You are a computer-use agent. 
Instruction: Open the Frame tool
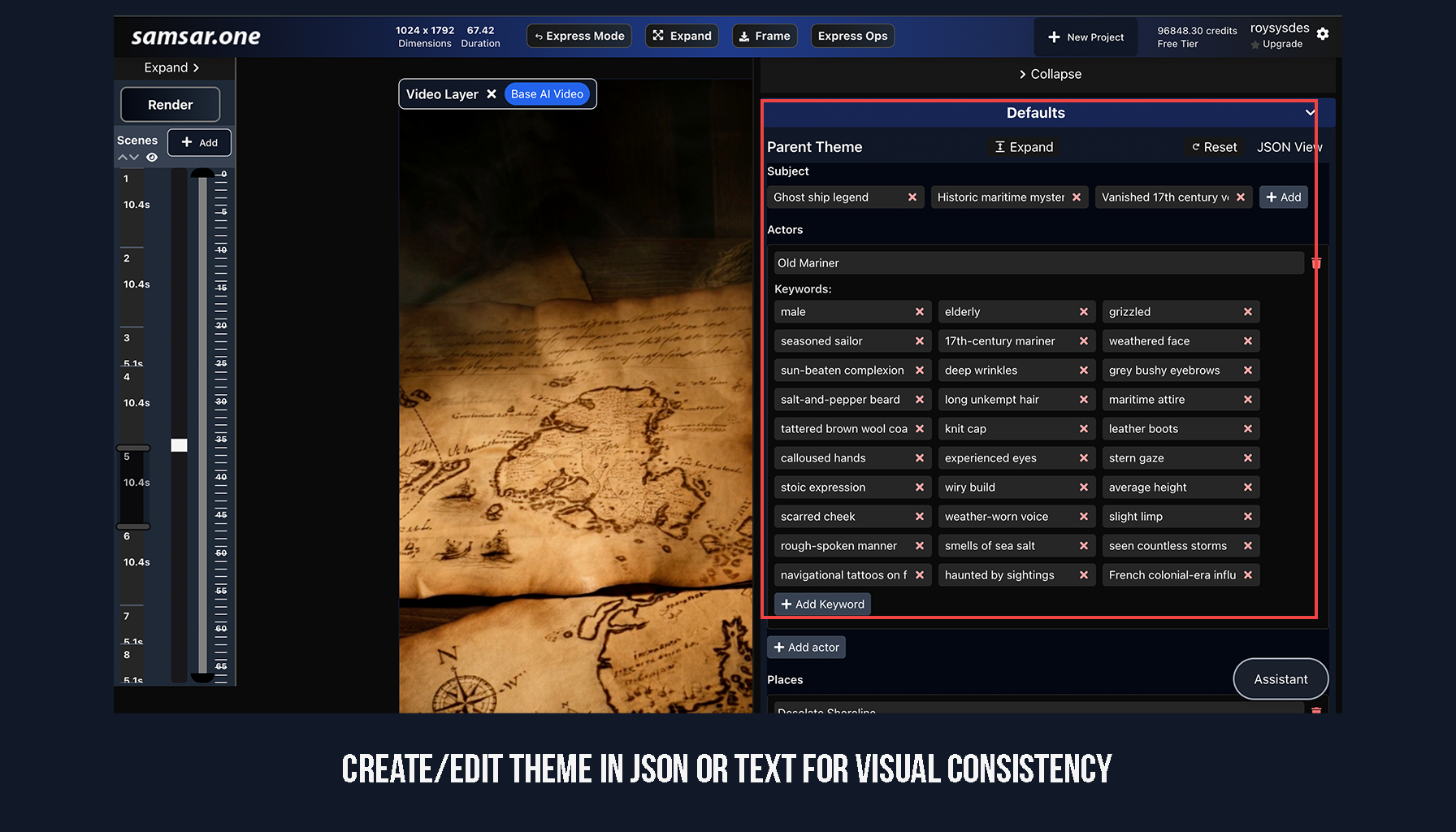(763, 35)
